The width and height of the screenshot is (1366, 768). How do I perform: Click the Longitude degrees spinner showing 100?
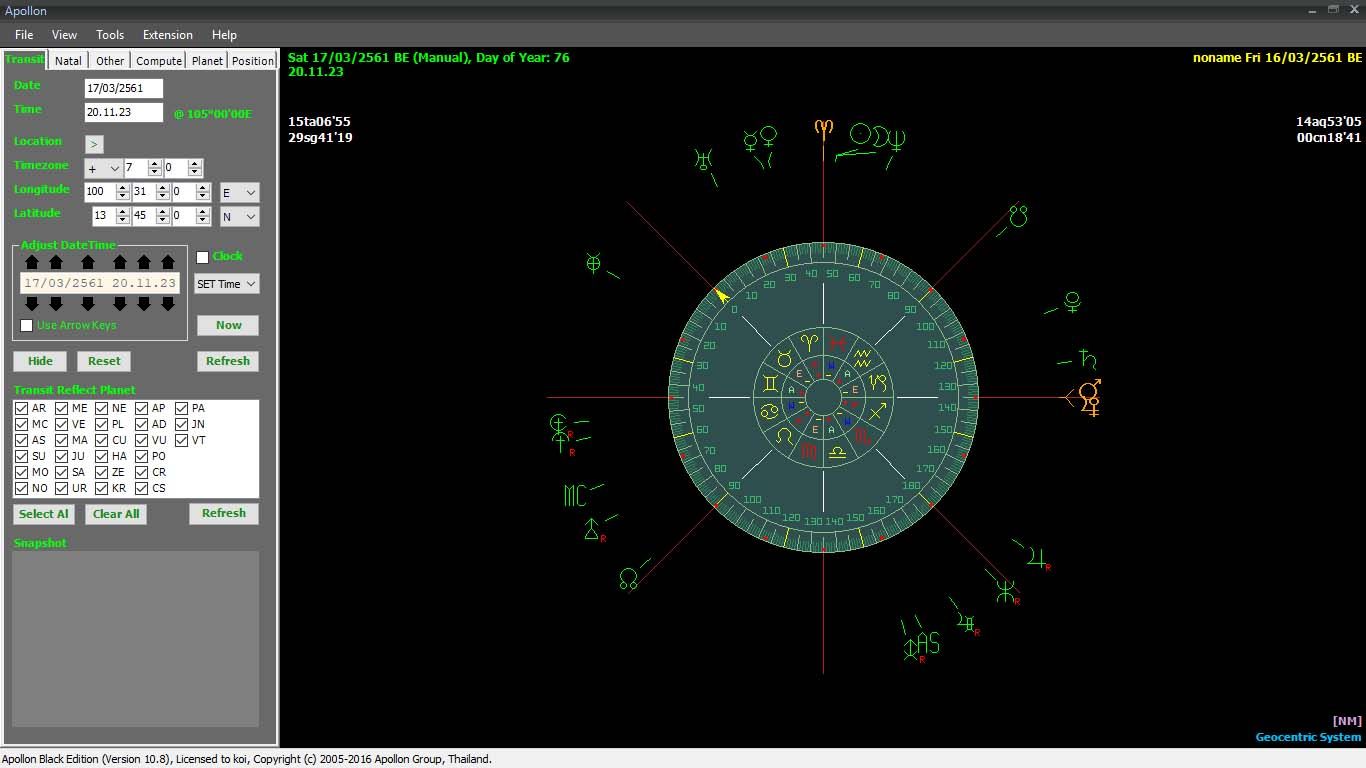[107, 192]
